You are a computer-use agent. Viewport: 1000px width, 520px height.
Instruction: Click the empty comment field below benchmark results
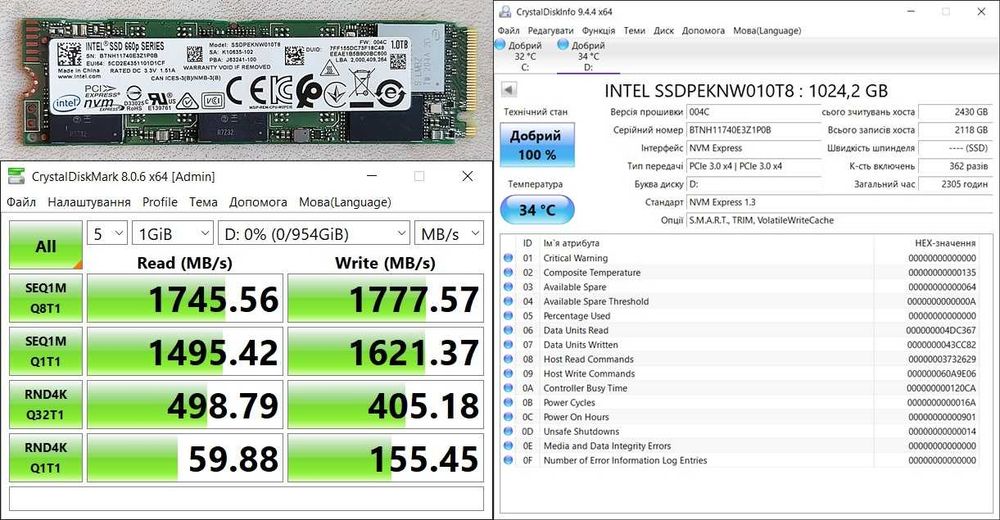(246, 499)
